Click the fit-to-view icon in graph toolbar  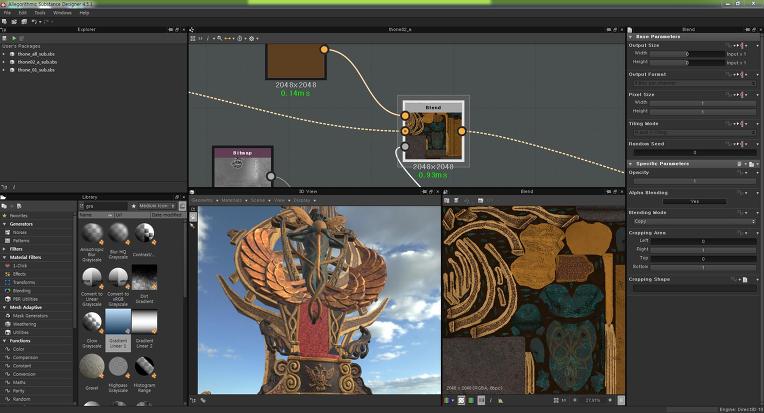193,38
